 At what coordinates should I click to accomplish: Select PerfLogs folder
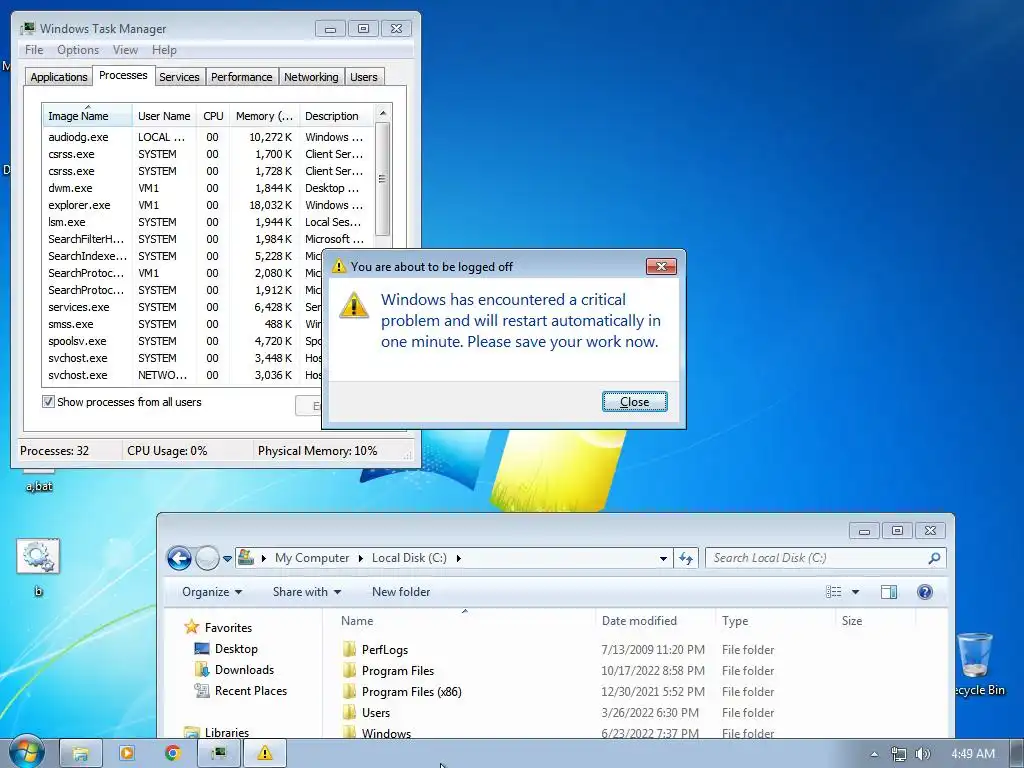[x=385, y=650]
